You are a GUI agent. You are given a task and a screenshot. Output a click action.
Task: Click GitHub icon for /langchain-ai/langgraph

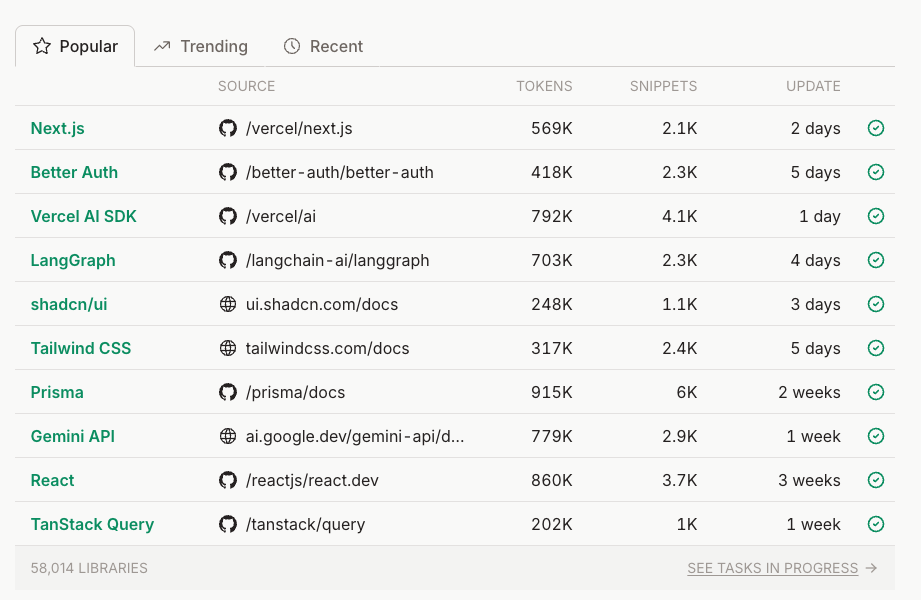228,260
